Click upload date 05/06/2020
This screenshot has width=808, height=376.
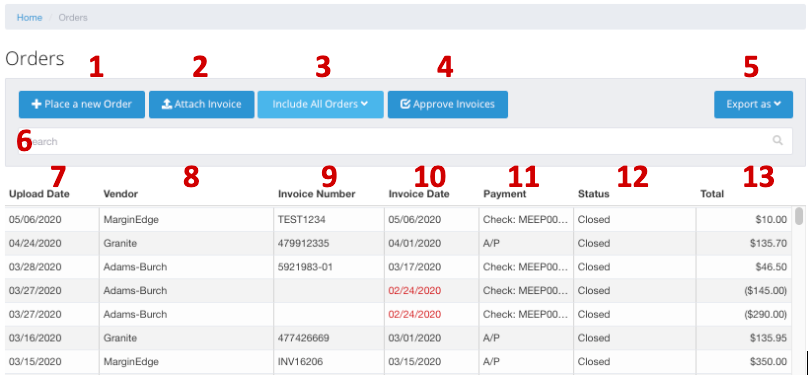pos(35,219)
